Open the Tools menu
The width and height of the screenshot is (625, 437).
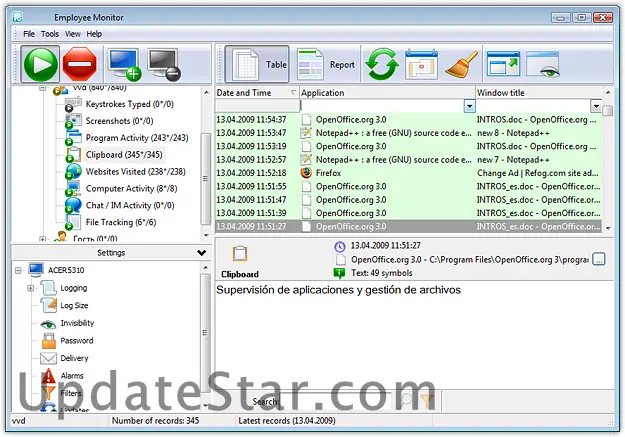(50, 34)
